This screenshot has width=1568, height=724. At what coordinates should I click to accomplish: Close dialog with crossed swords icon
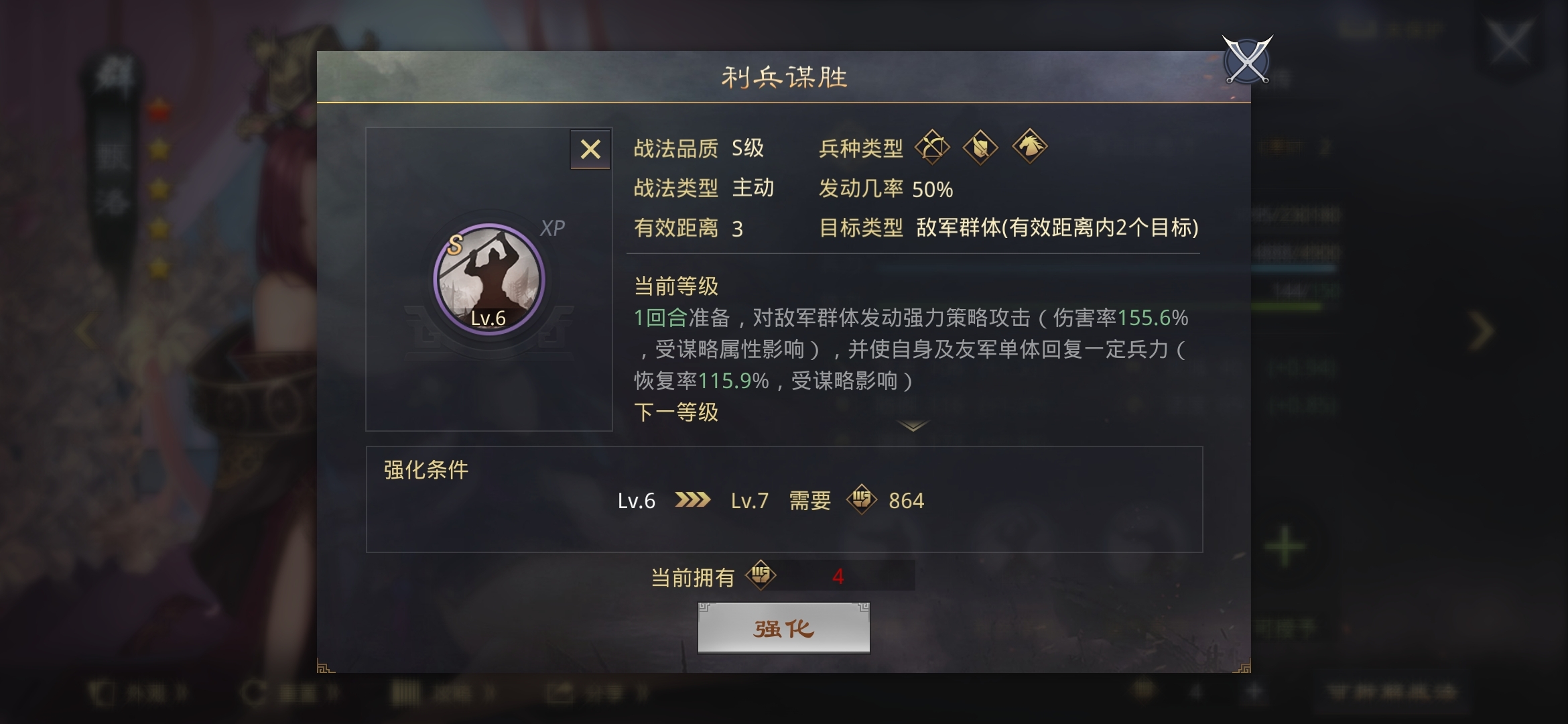click(x=1247, y=60)
